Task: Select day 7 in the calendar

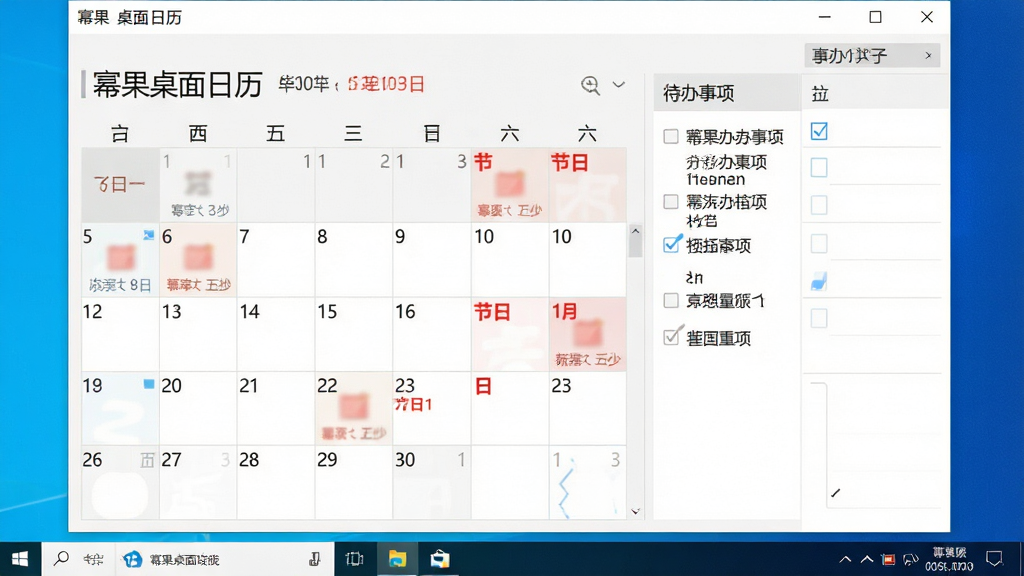Action: [276, 260]
